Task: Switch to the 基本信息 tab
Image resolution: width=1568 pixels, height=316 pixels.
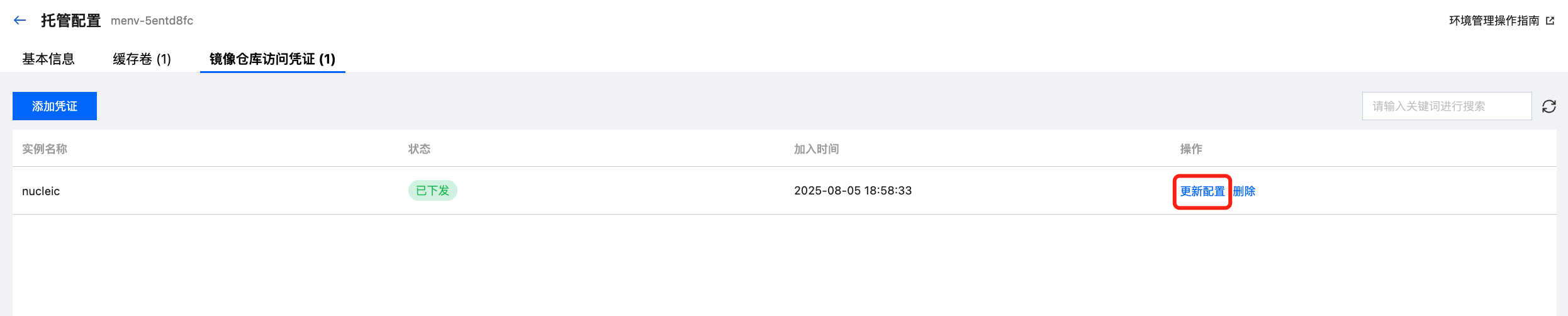Action: tap(48, 59)
